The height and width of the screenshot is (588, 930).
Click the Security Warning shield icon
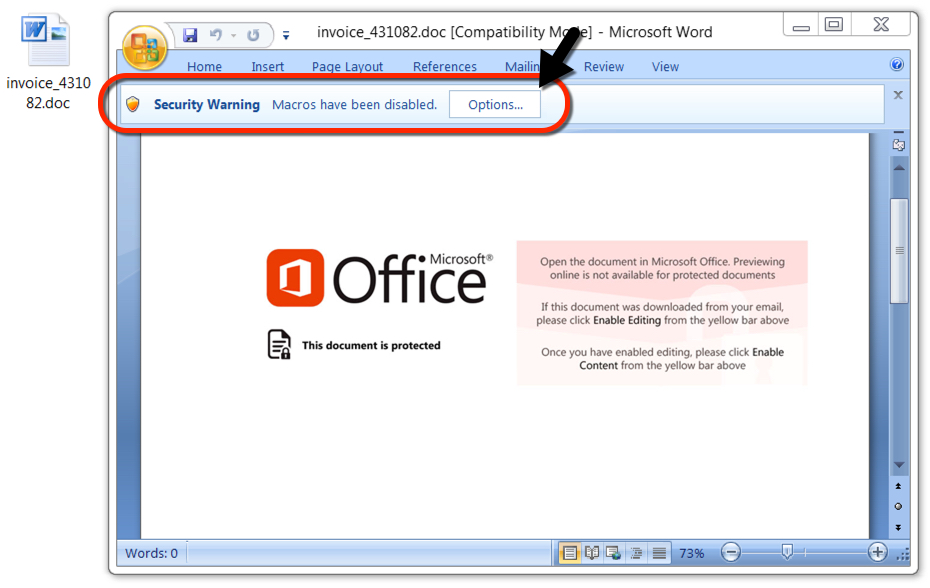pos(133,104)
